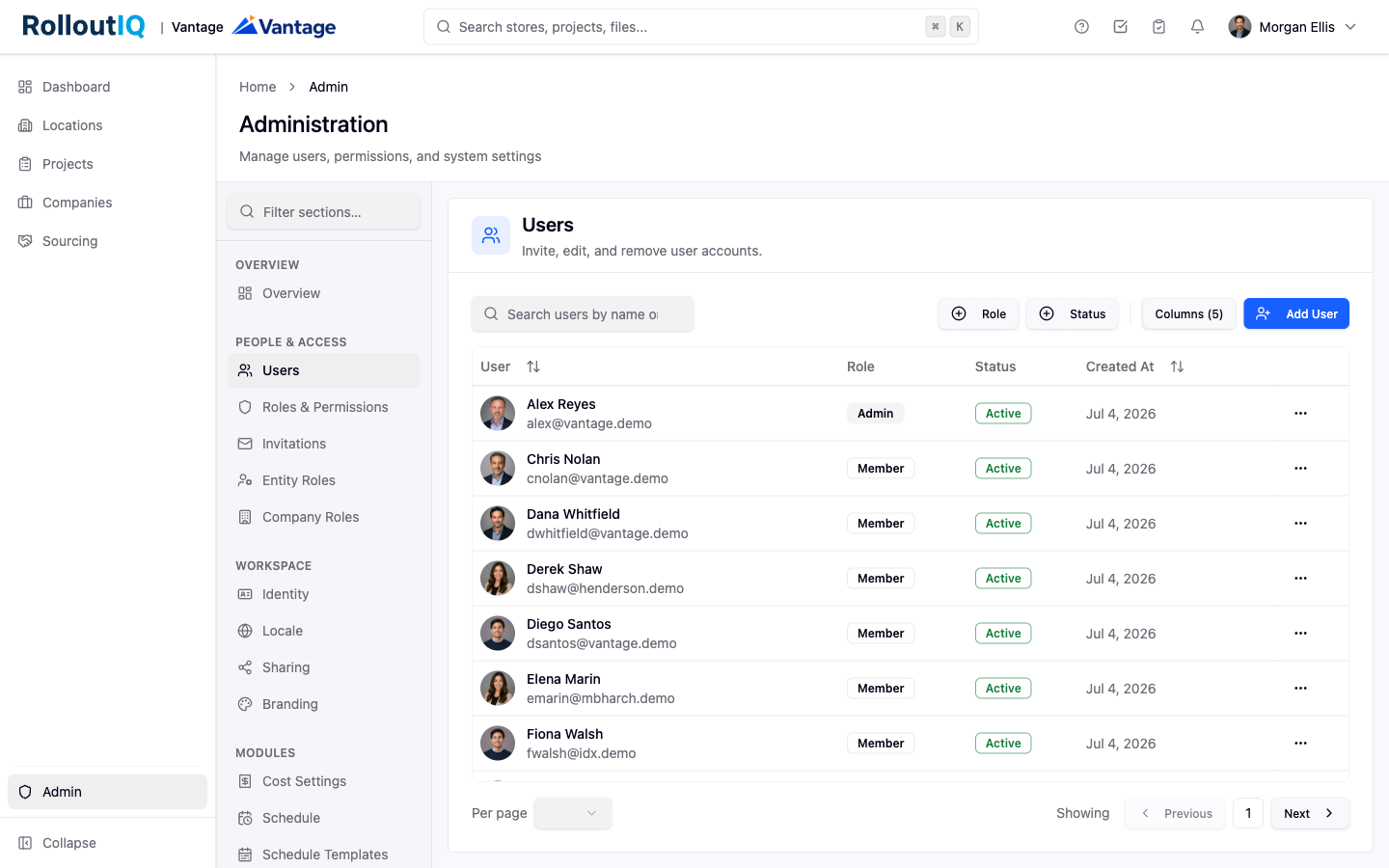
Task: Open the Entity Roles section
Action: pos(323,480)
